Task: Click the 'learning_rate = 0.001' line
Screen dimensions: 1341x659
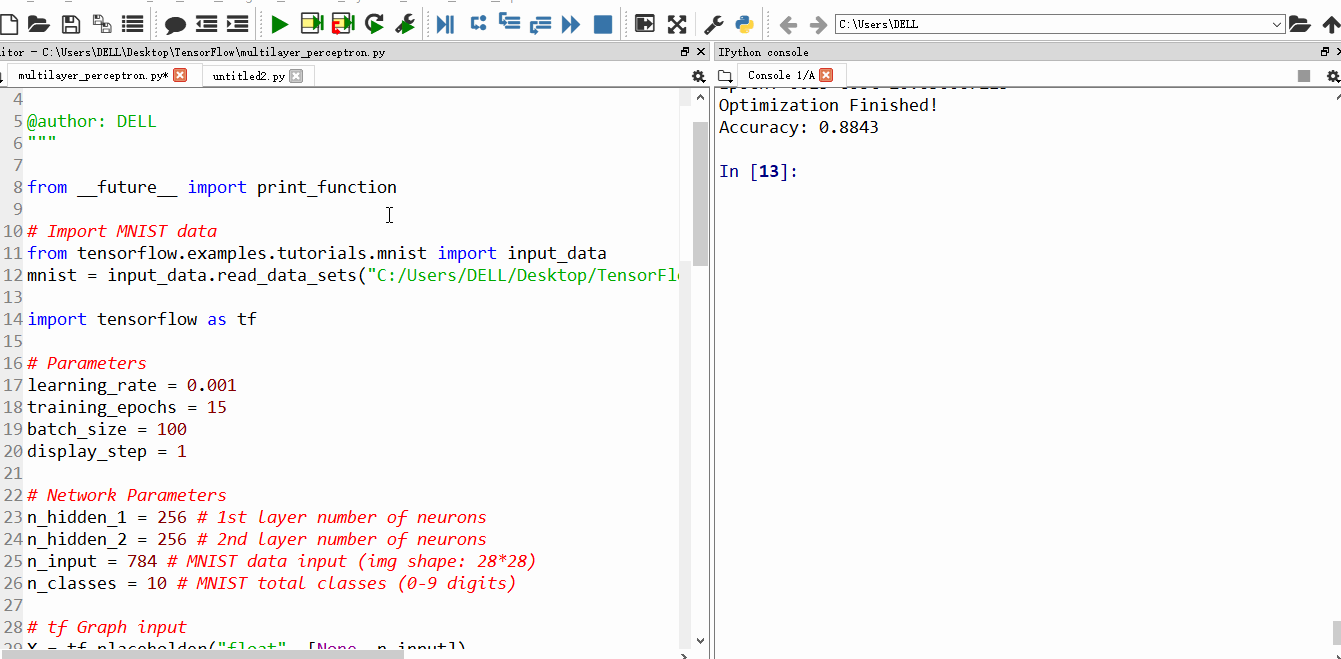Action: [132, 385]
